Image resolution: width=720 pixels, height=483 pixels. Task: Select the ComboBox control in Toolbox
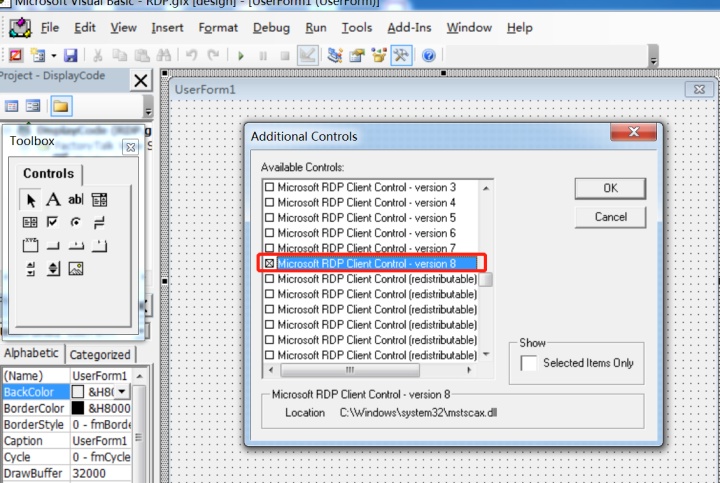coord(99,200)
